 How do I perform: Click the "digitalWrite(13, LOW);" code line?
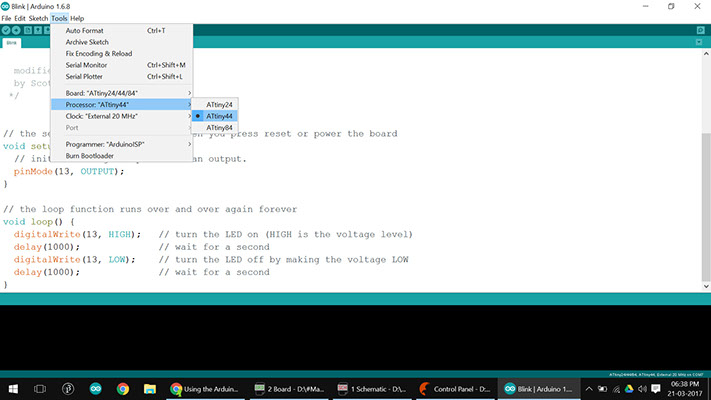pyautogui.click(x=74, y=259)
